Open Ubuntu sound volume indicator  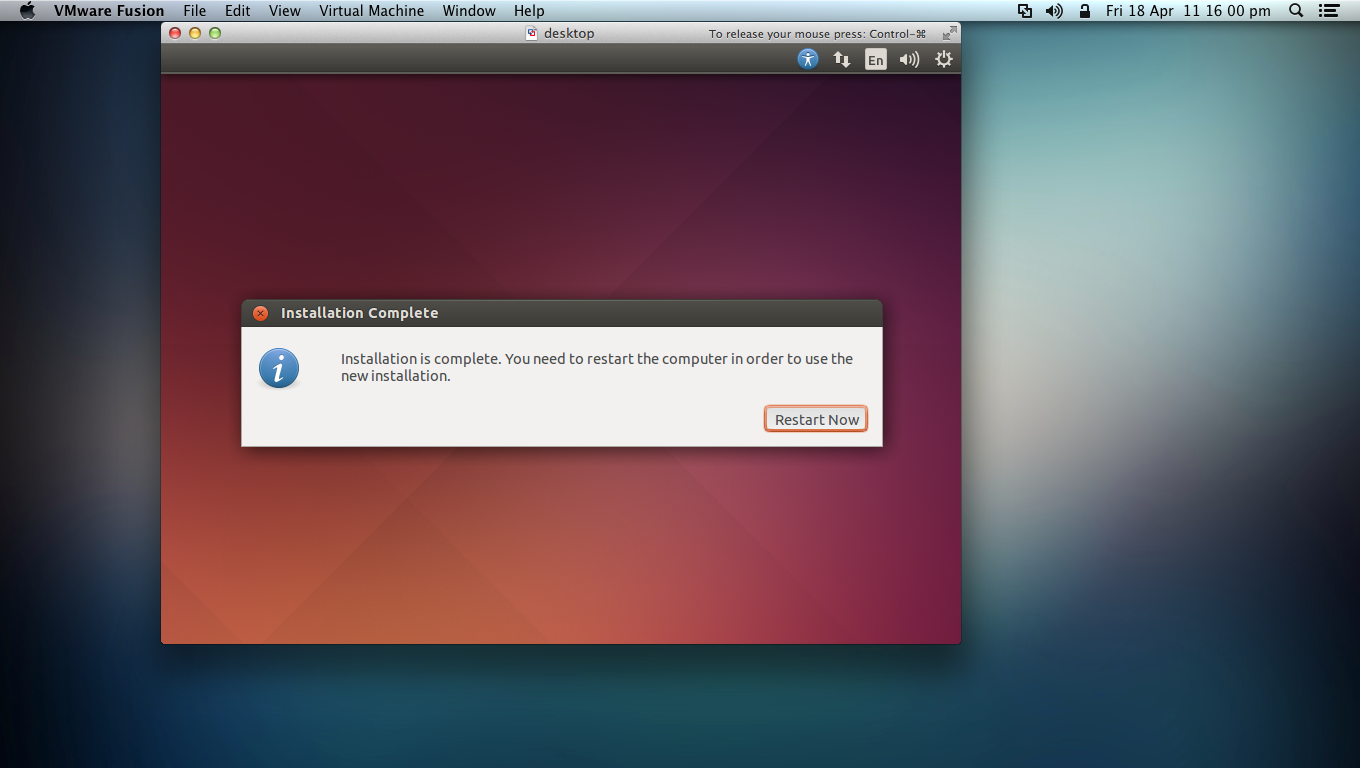tap(909, 59)
